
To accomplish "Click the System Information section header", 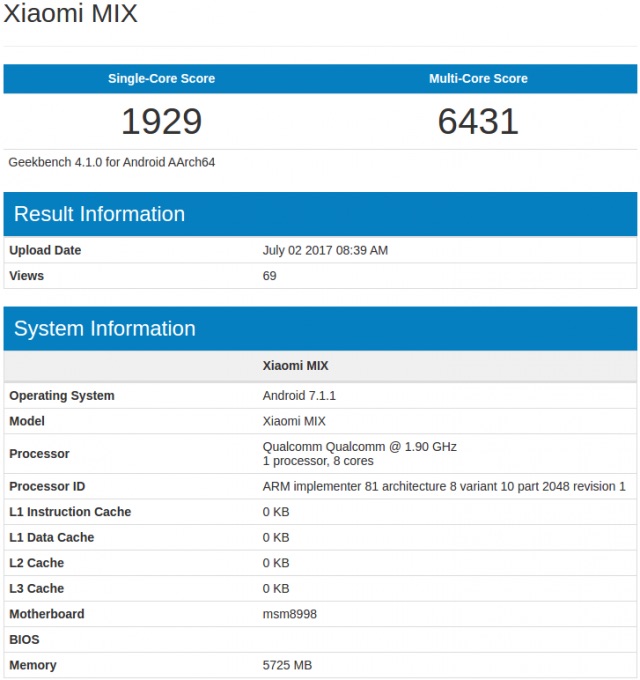I will click(x=104, y=329).
